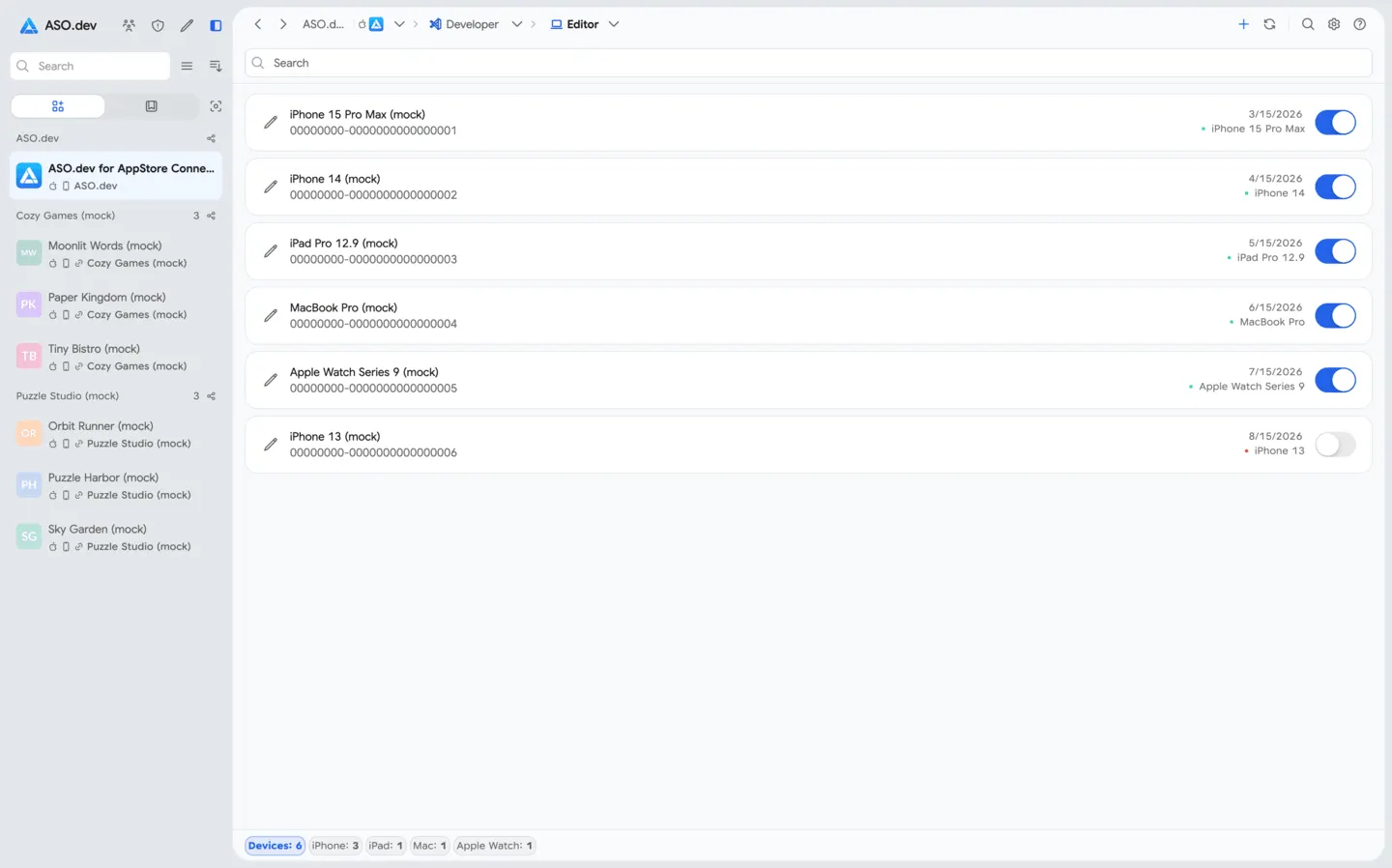
Task: Click the shield icon in sidebar header
Action: pyautogui.click(x=158, y=26)
